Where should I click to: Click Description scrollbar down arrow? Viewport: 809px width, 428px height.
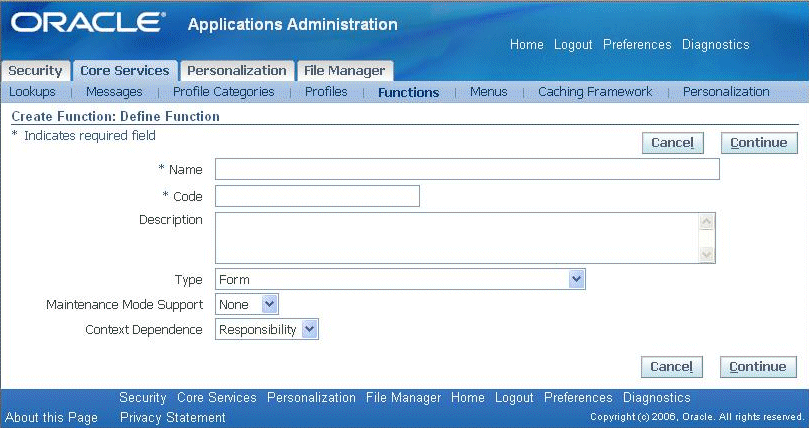pos(706,254)
